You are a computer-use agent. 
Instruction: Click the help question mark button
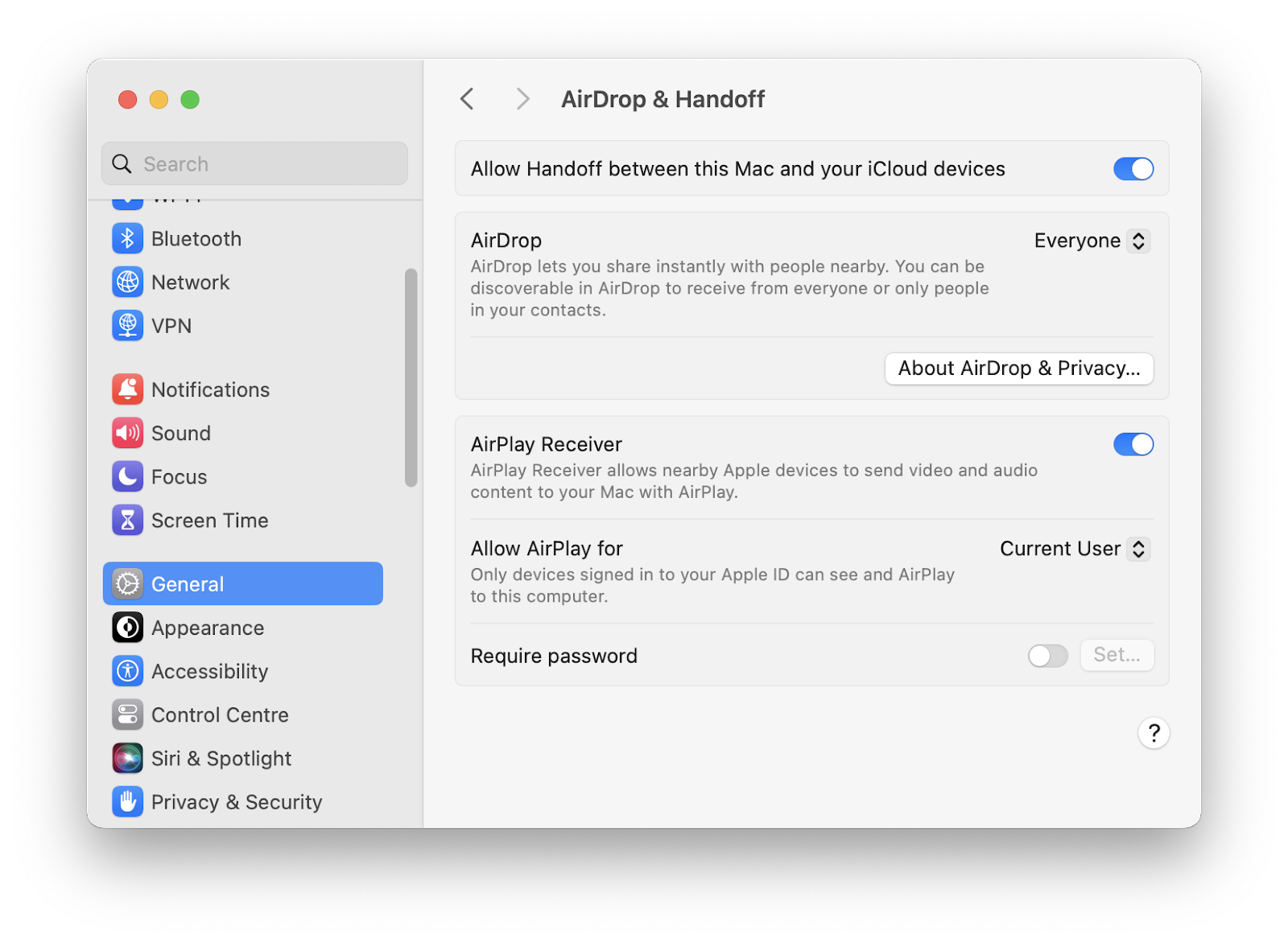[x=1154, y=733]
